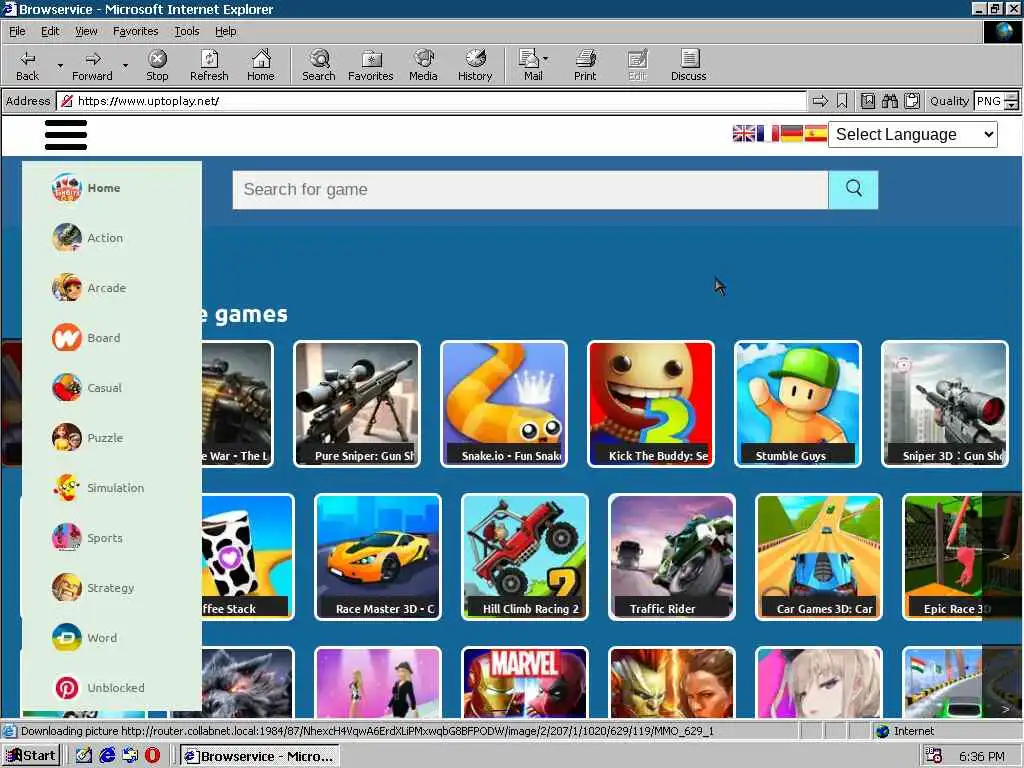Expand the Back history dropdown arrow
Viewport: 1024px width, 768px height.
60,65
